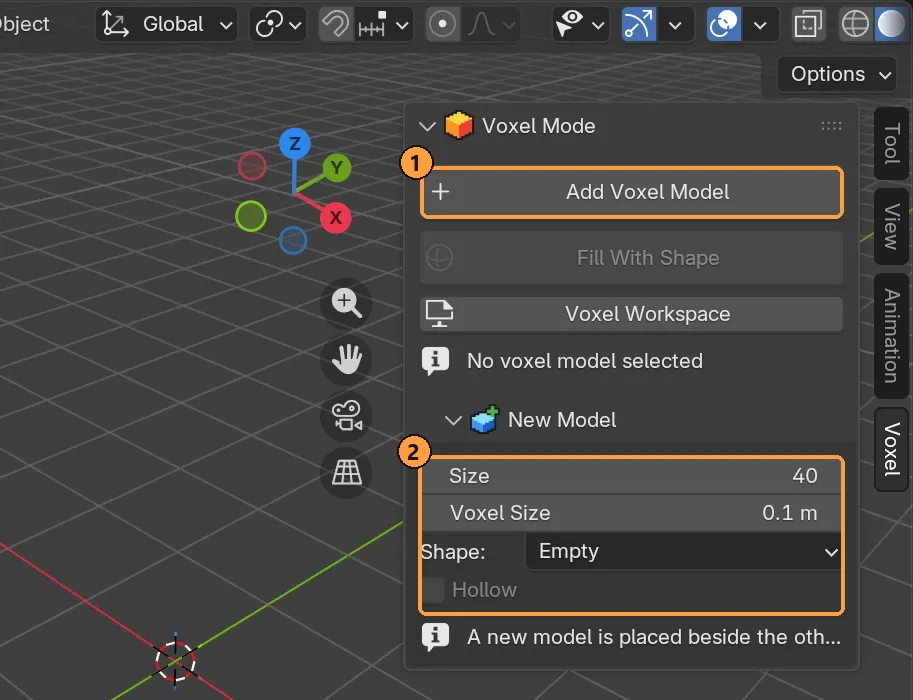Open the Voxel Workspace
913x700 pixels.
coord(632,314)
